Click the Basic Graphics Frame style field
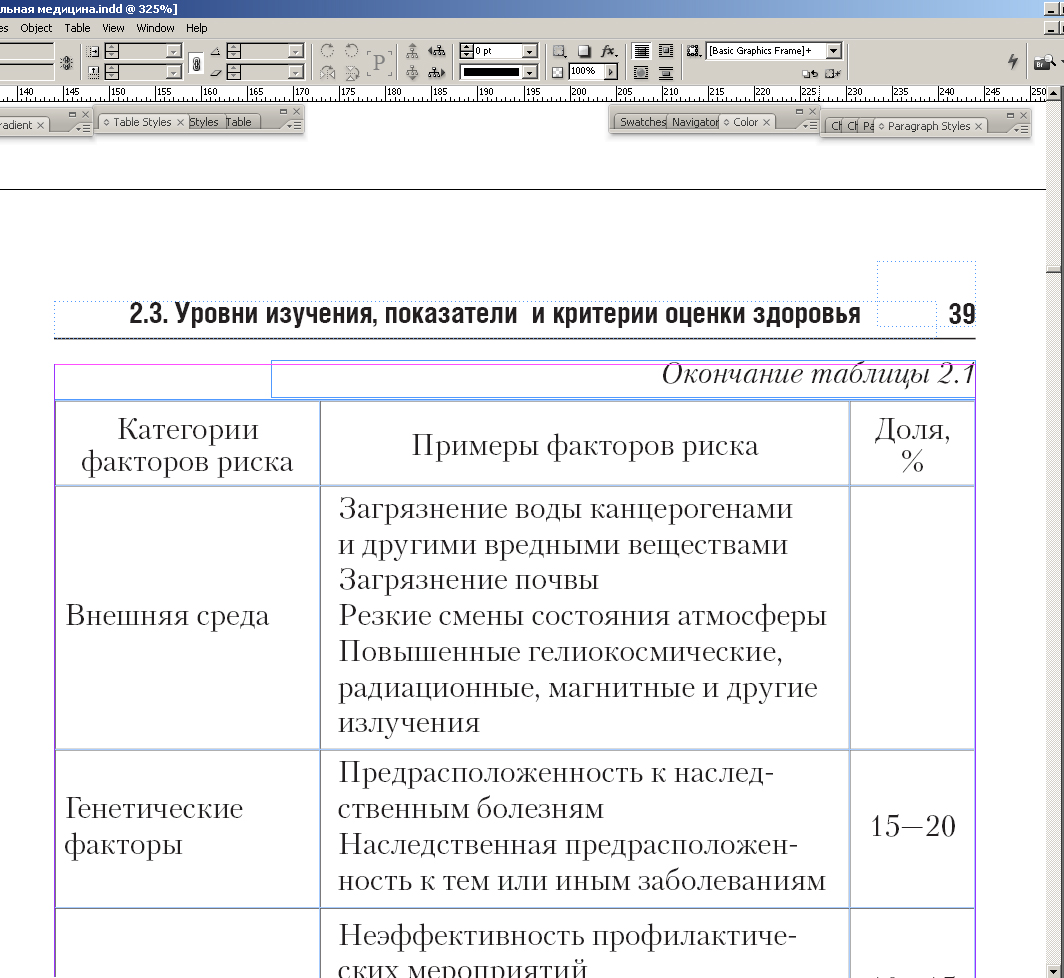 pos(767,51)
